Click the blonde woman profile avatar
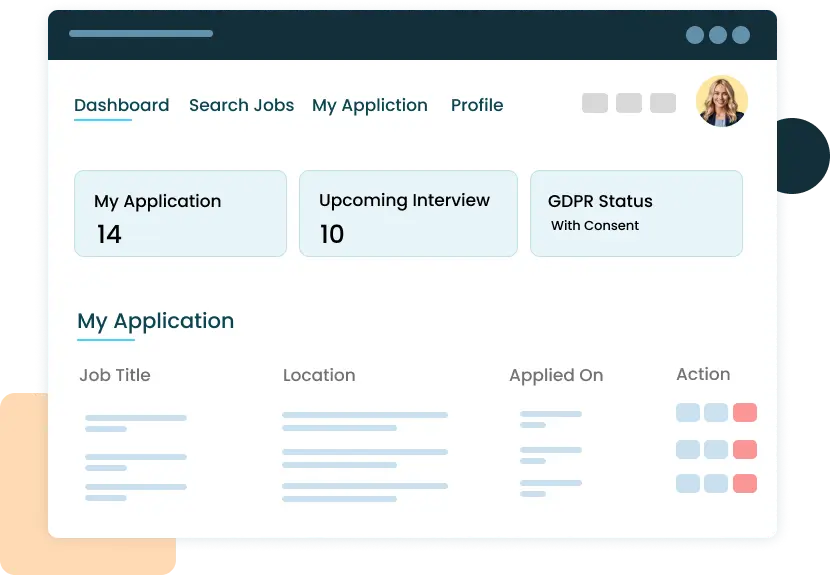The width and height of the screenshot is (830, 575). 721,101
